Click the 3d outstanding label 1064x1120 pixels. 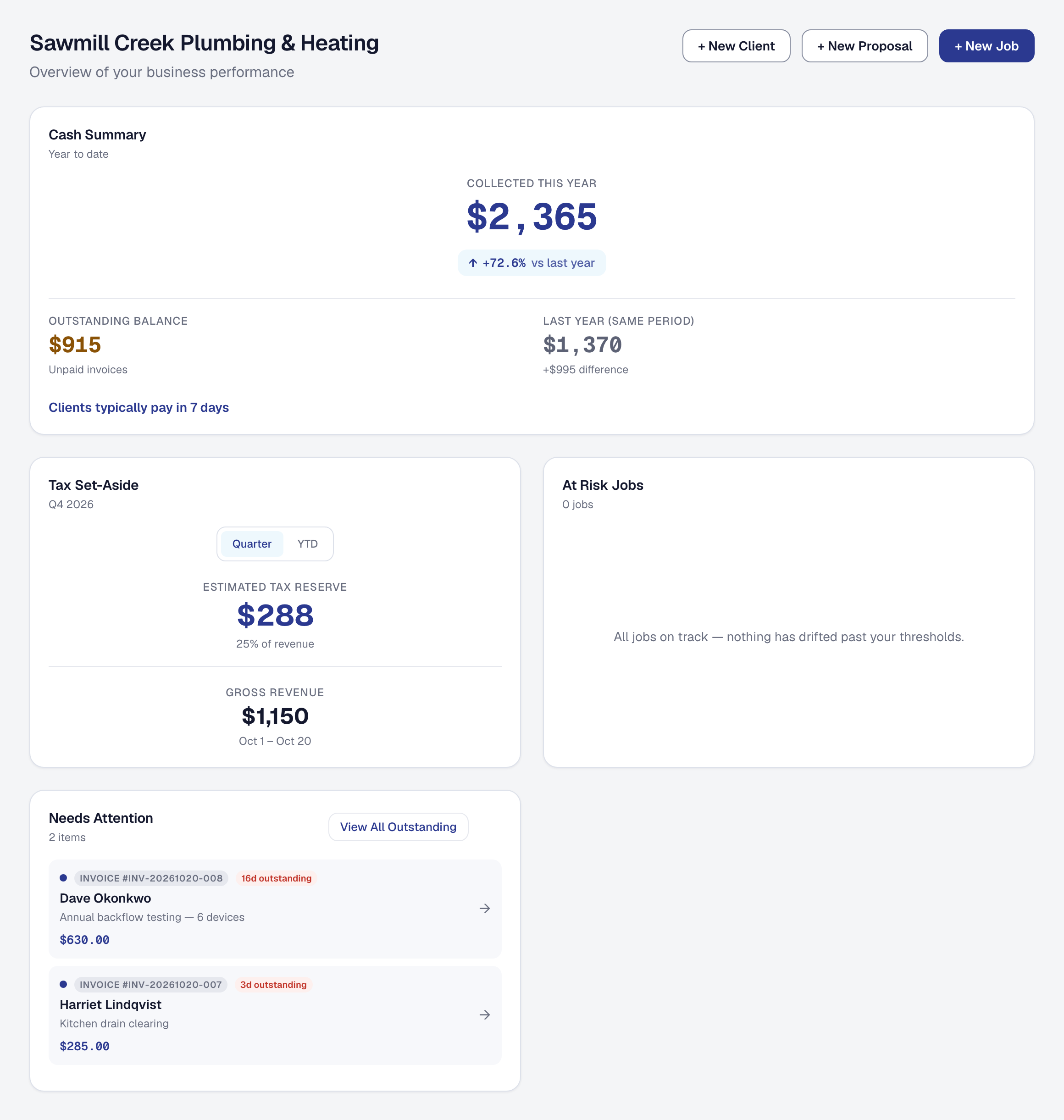[273, 985]
